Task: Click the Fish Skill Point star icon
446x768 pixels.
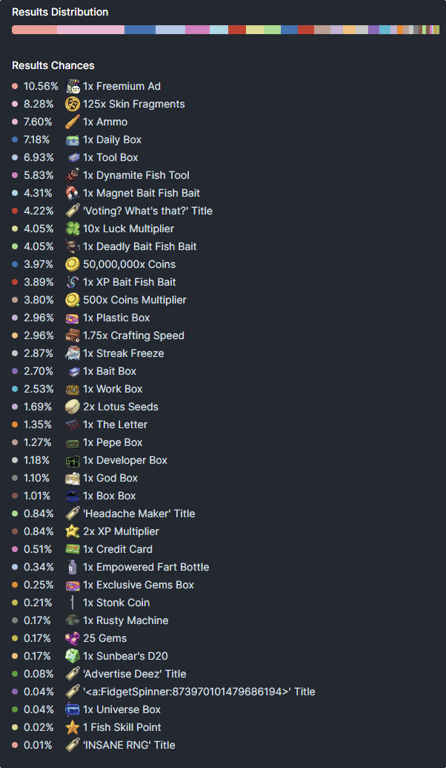Action: (72, 727)
